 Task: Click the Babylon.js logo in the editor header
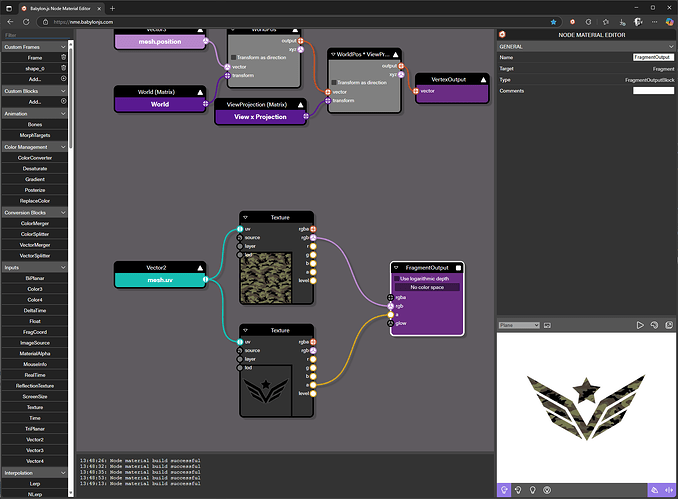click(502, 35)
